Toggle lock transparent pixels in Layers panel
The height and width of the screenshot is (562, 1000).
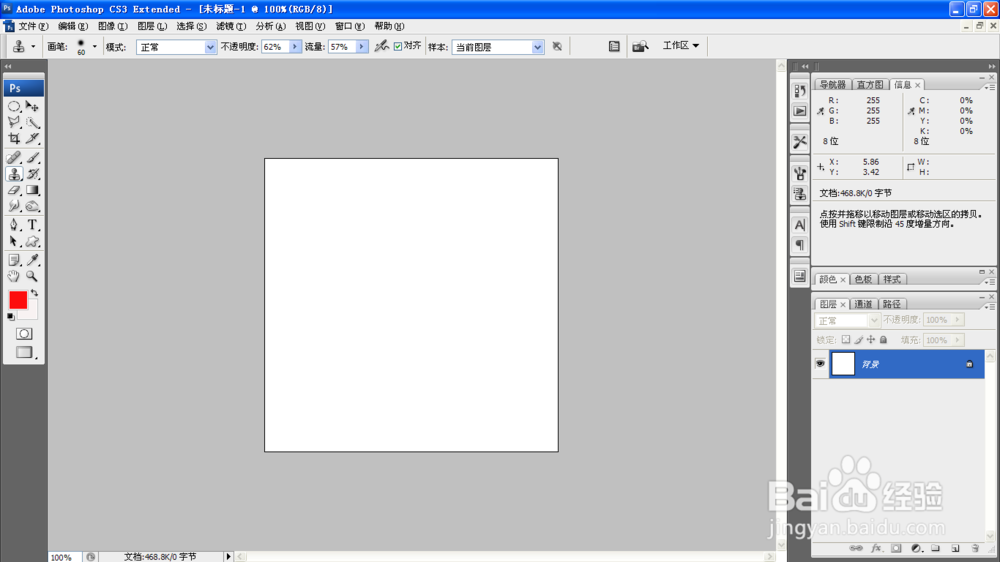pos(846,340)
